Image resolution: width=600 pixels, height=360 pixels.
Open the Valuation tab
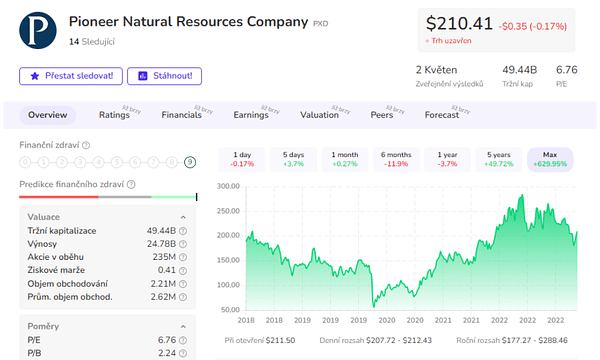tap(319, 115)
